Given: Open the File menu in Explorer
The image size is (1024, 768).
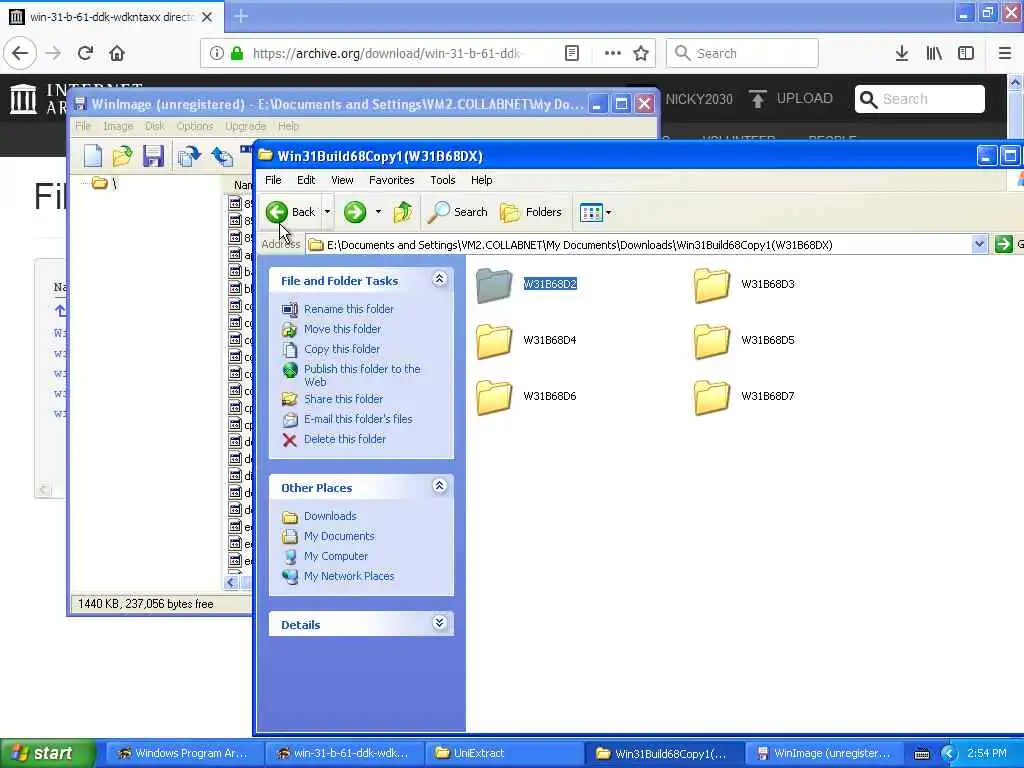Looking at the screenshot, I should pyautogui.click(x=273, y=180).
